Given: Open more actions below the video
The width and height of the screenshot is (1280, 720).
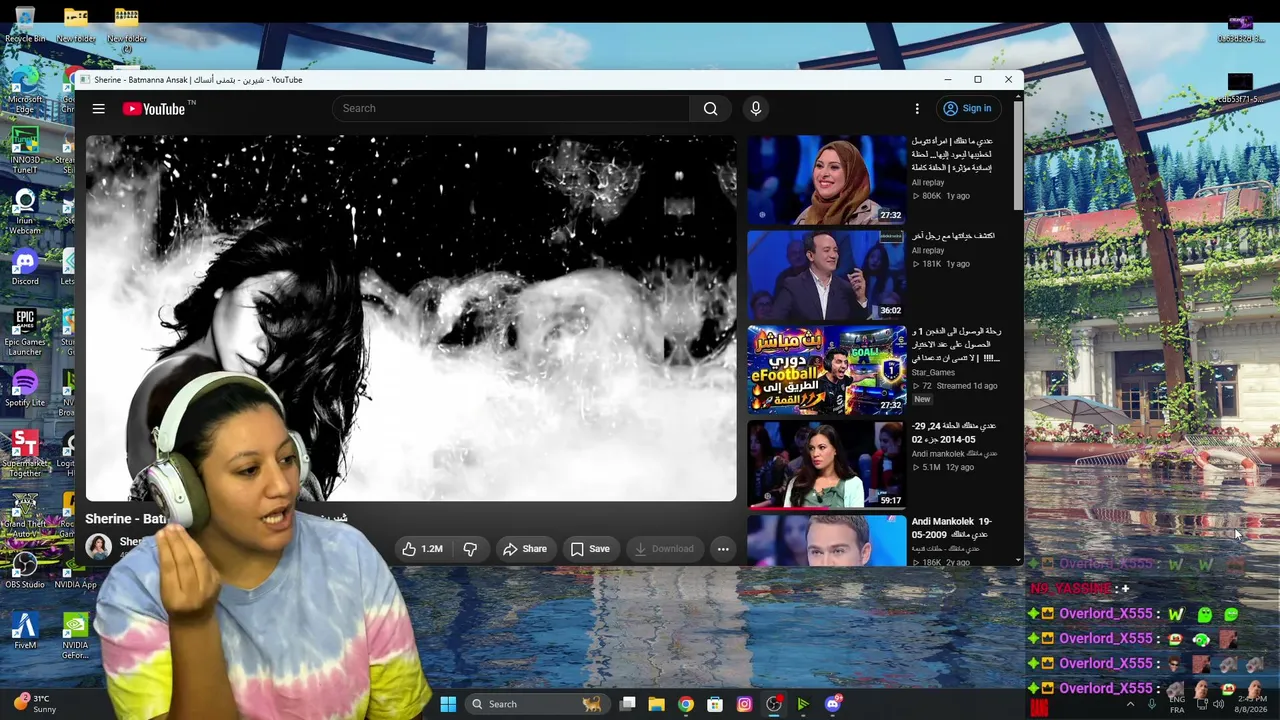Looking at the screenshot, I should 722,548.
